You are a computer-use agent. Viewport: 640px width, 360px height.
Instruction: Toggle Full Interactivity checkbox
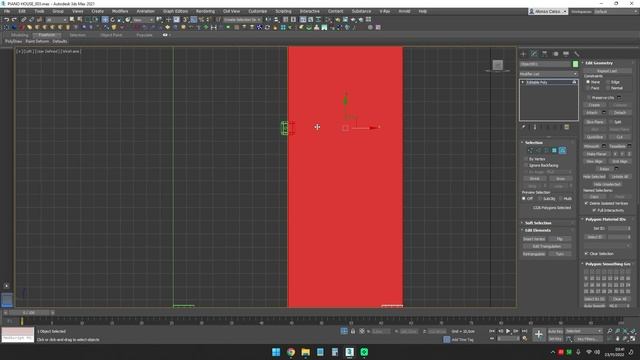pos(594,210)
